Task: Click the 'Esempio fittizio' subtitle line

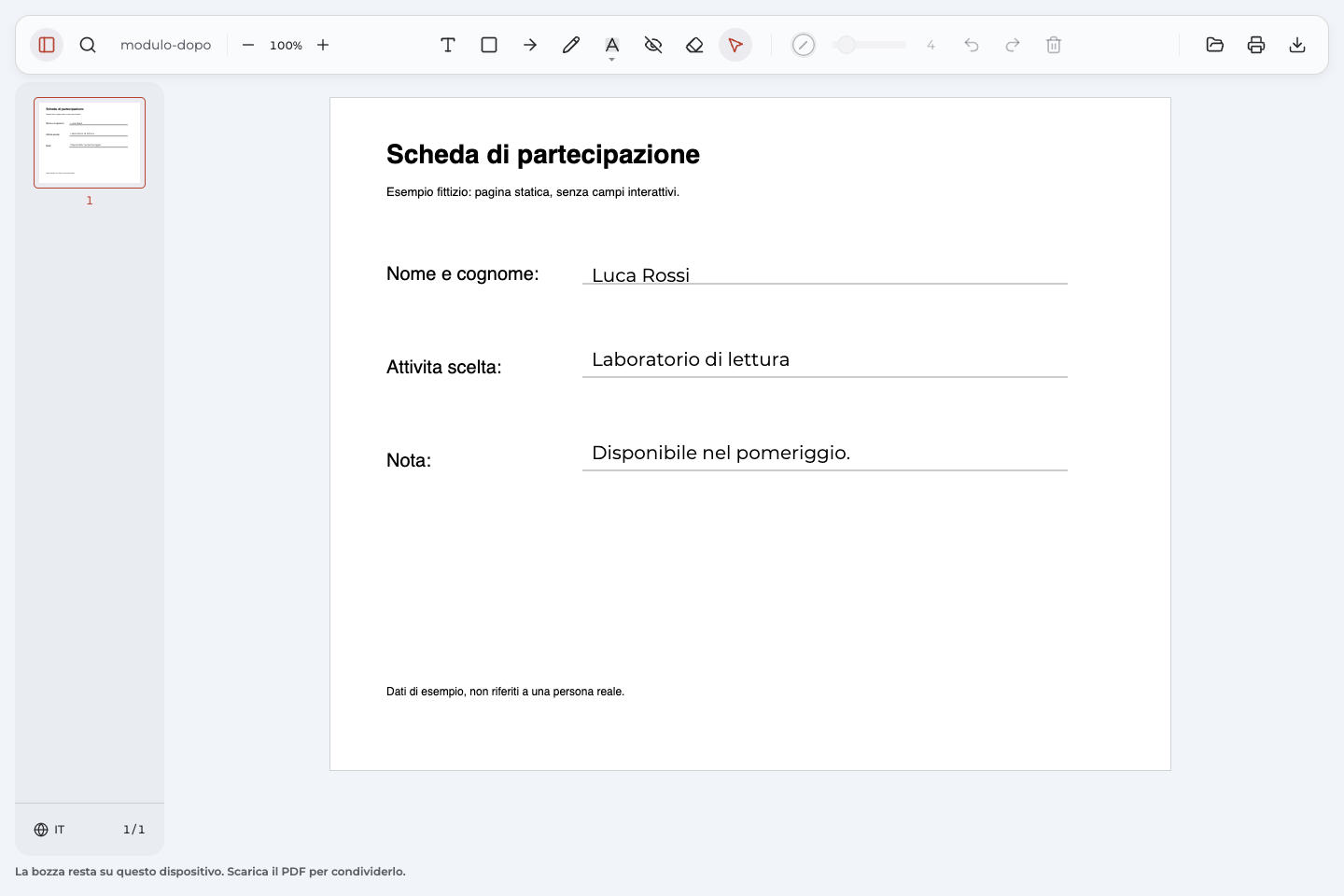Action: click(533, 192)
